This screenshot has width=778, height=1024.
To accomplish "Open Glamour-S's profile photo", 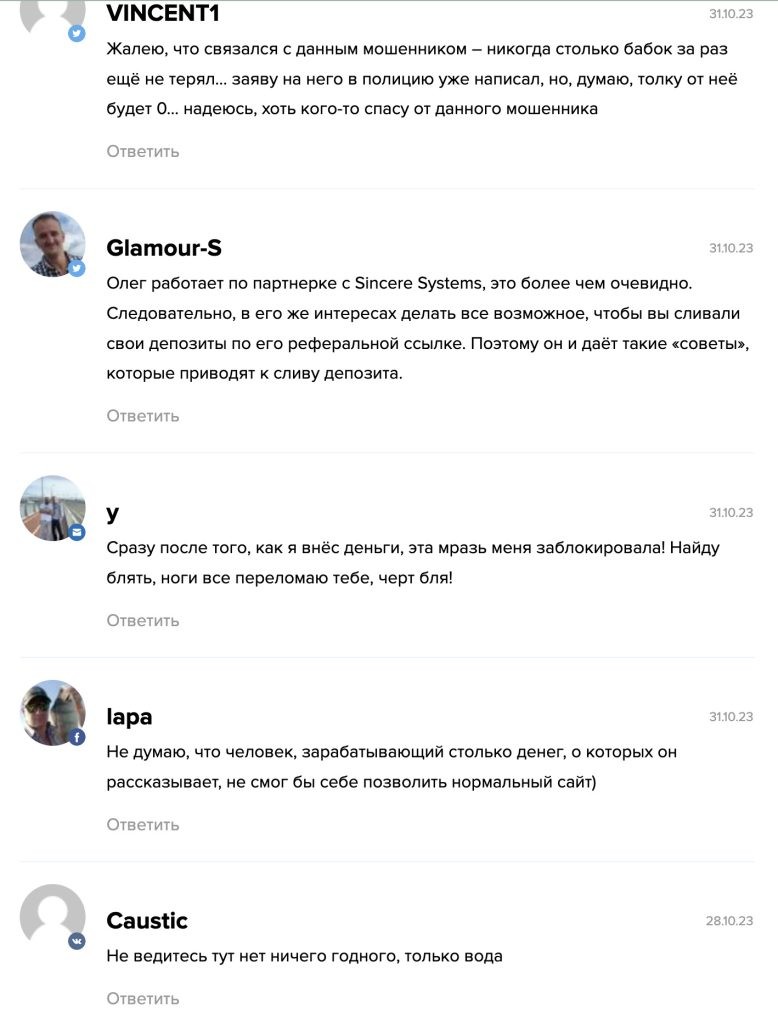I will pyautogui.click(x=52, y=244).
